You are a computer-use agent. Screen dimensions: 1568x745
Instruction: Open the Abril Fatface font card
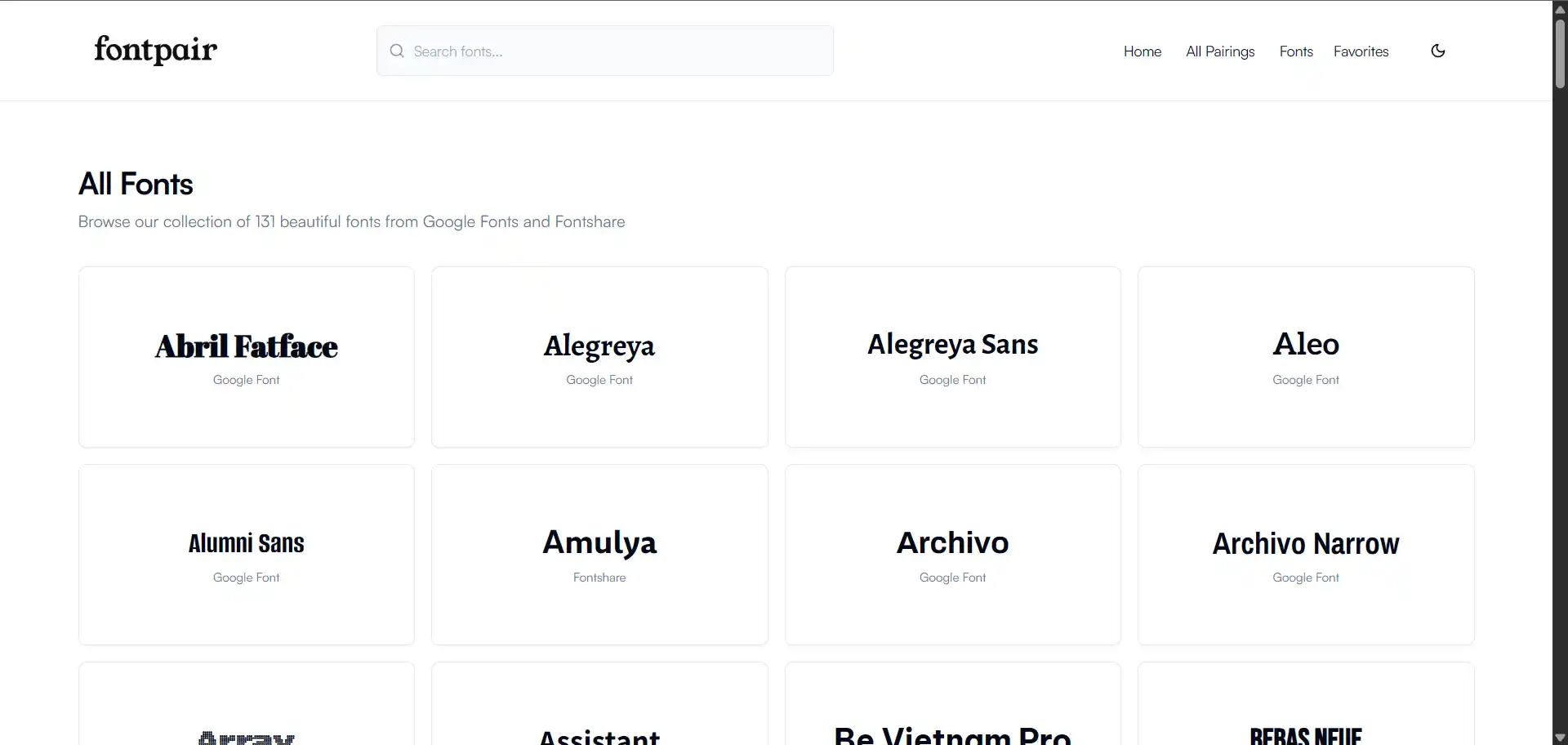click(247, 357)
